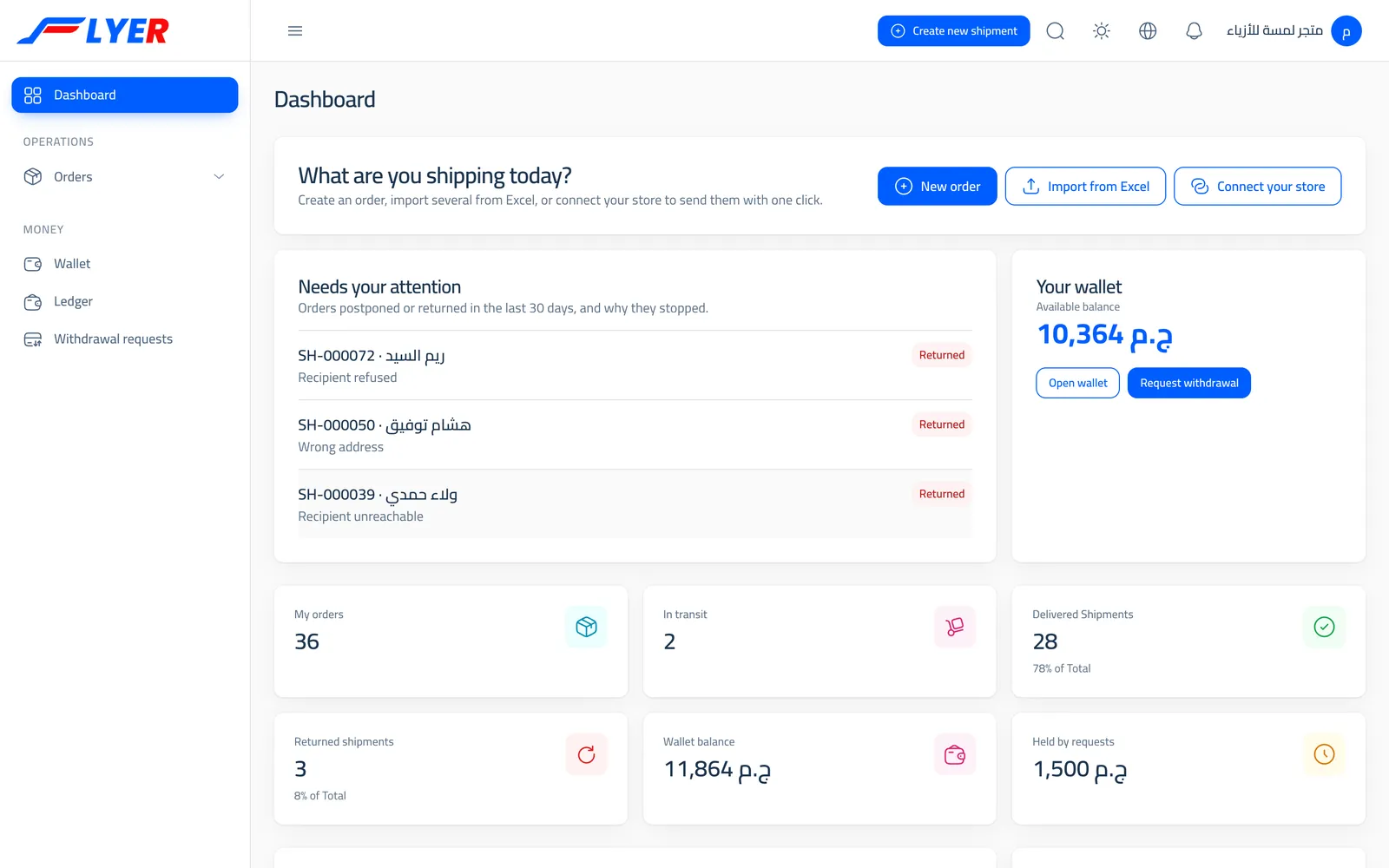
Task: Click Returned shipments refresh icon
Action: pyautogui.click(x=587, y=754)
